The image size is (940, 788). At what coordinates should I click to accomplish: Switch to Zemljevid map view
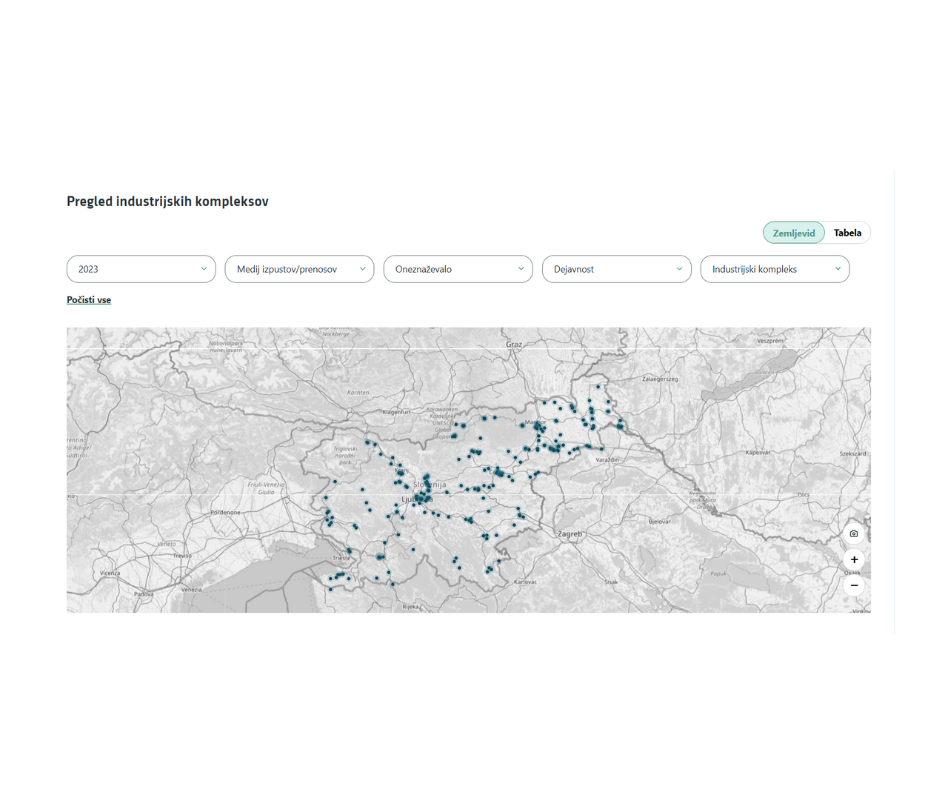794,233
